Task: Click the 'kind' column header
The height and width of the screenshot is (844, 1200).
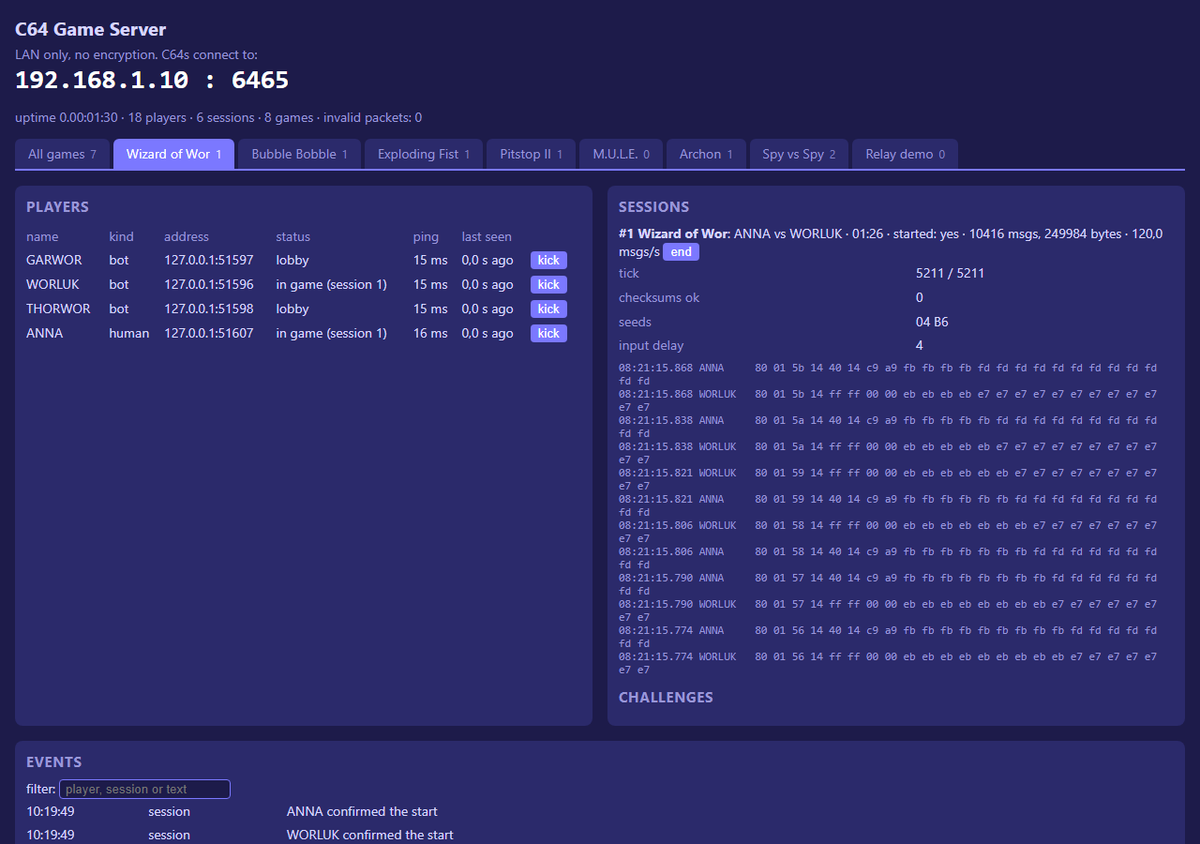Action: pos(121,237)
